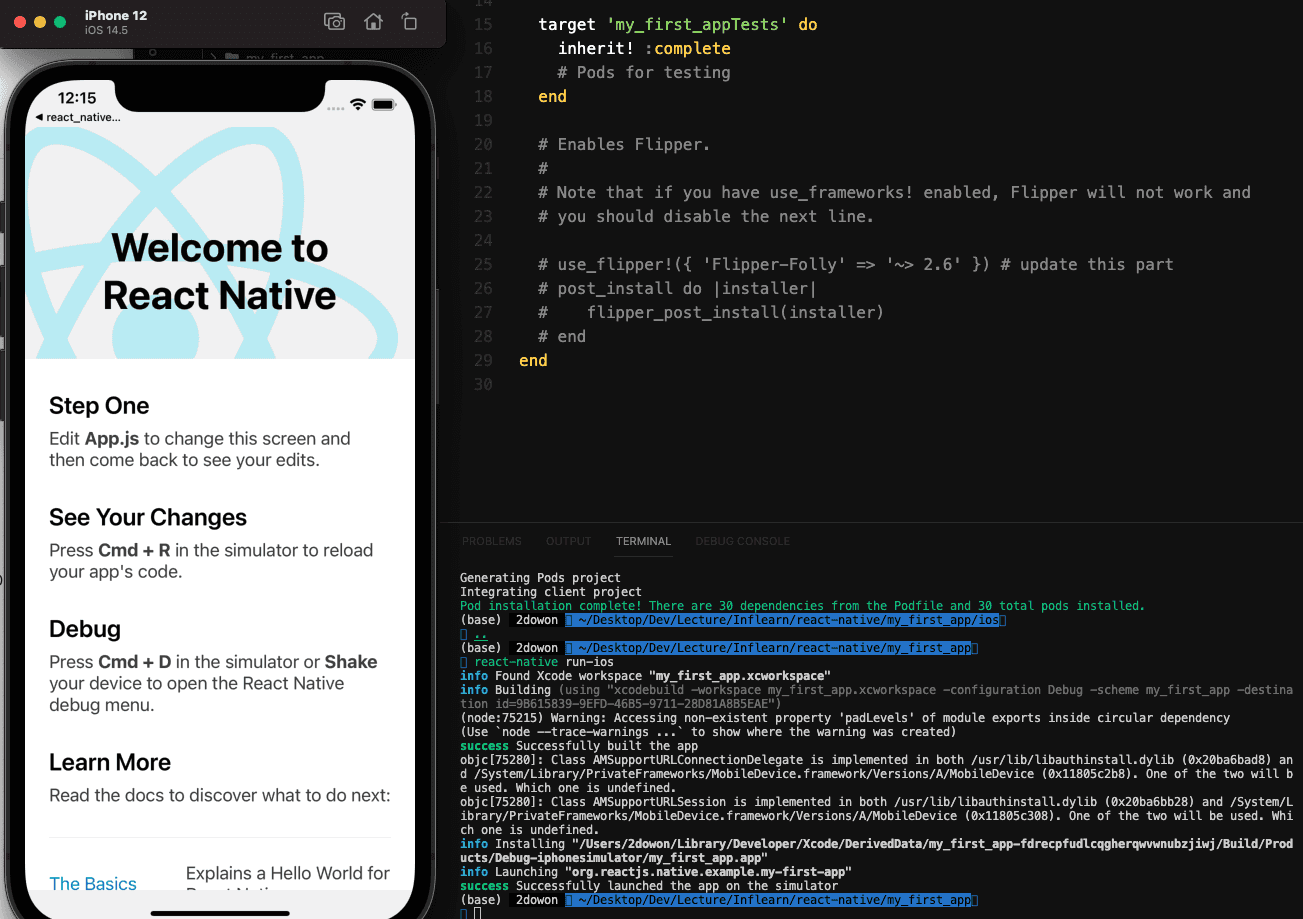
Task: Close the Simulator window with the red button
Action: 20,22
